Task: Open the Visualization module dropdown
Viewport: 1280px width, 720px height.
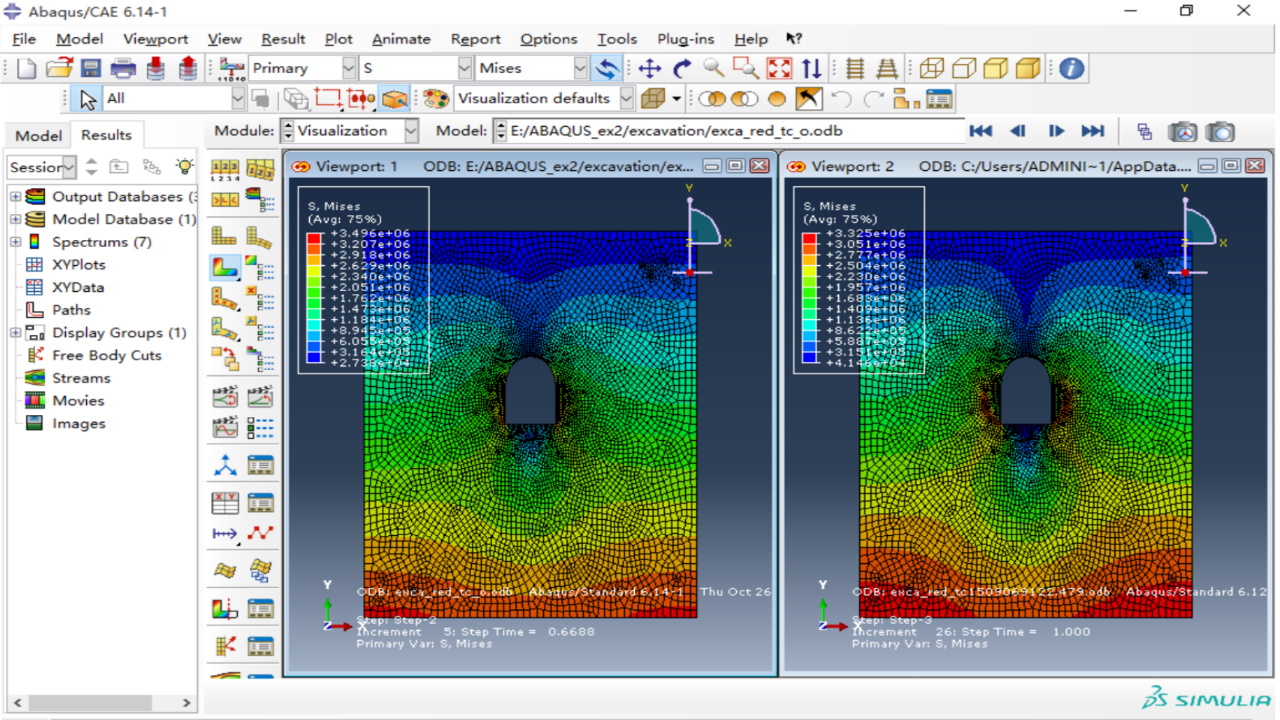Action: click(411, 131)
